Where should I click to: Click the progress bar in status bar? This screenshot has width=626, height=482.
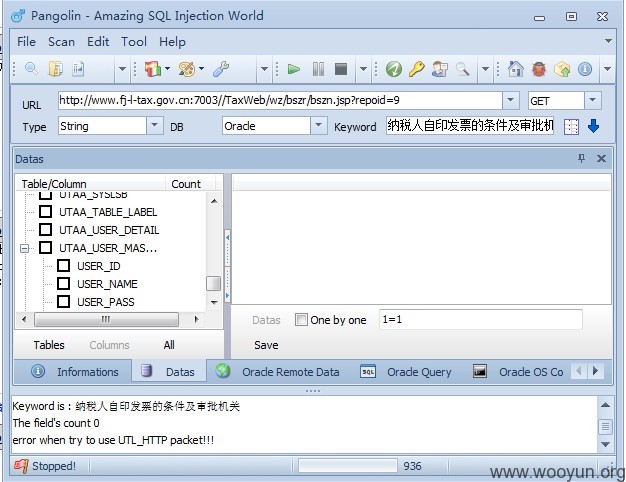tap(348, 466)
